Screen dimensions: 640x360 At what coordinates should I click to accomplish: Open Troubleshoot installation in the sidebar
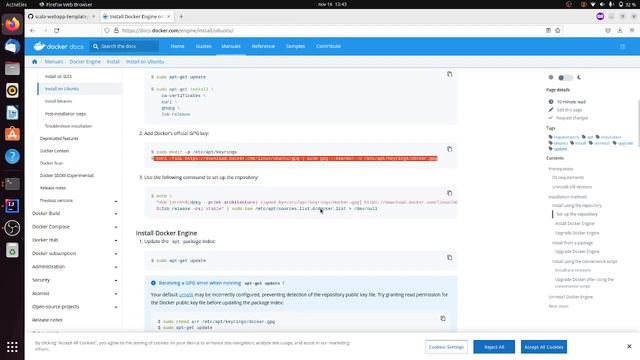(68, 126)
